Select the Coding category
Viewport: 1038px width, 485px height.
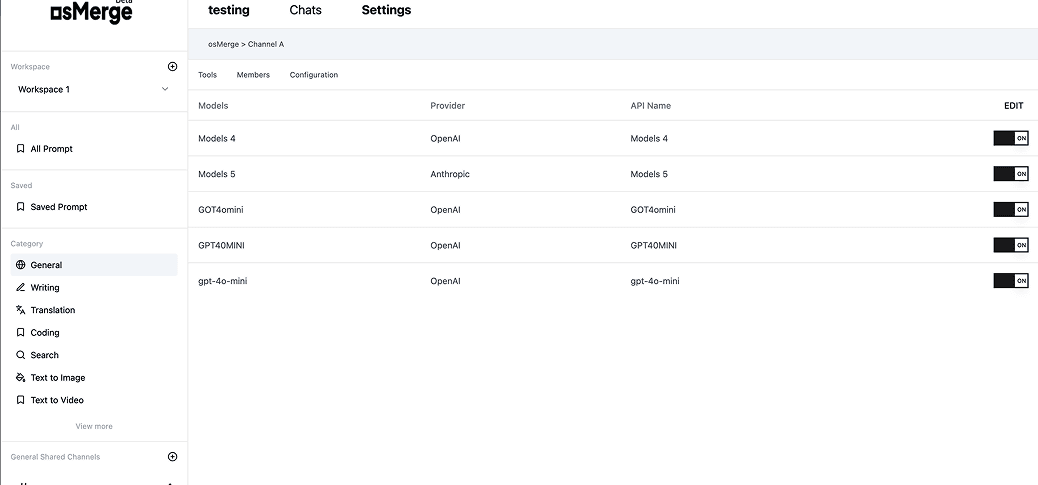pos(45,333)
